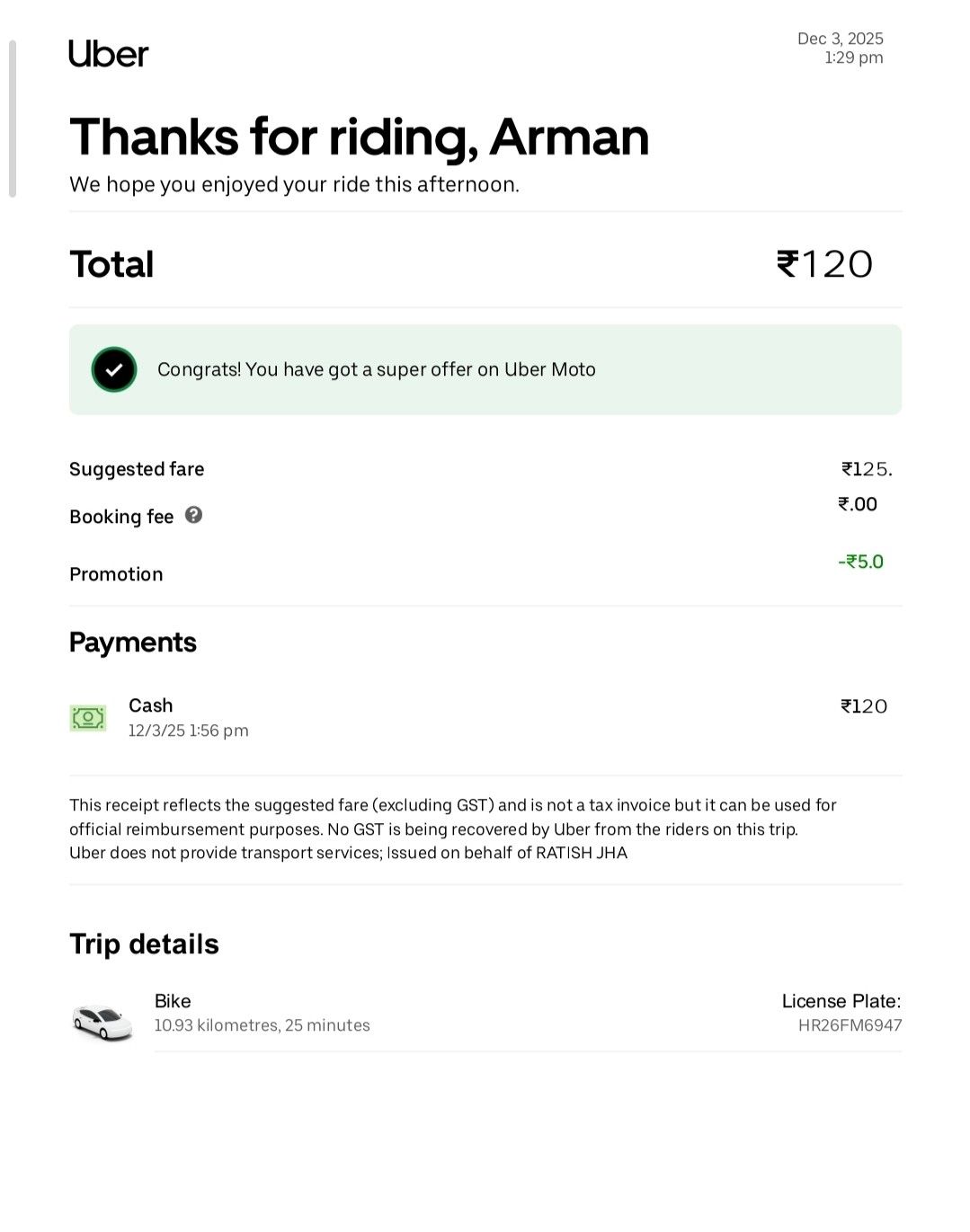This screenshot has height=1232, width=970.
Task: Click the white car trip icon
Action: pos(102,1022)
